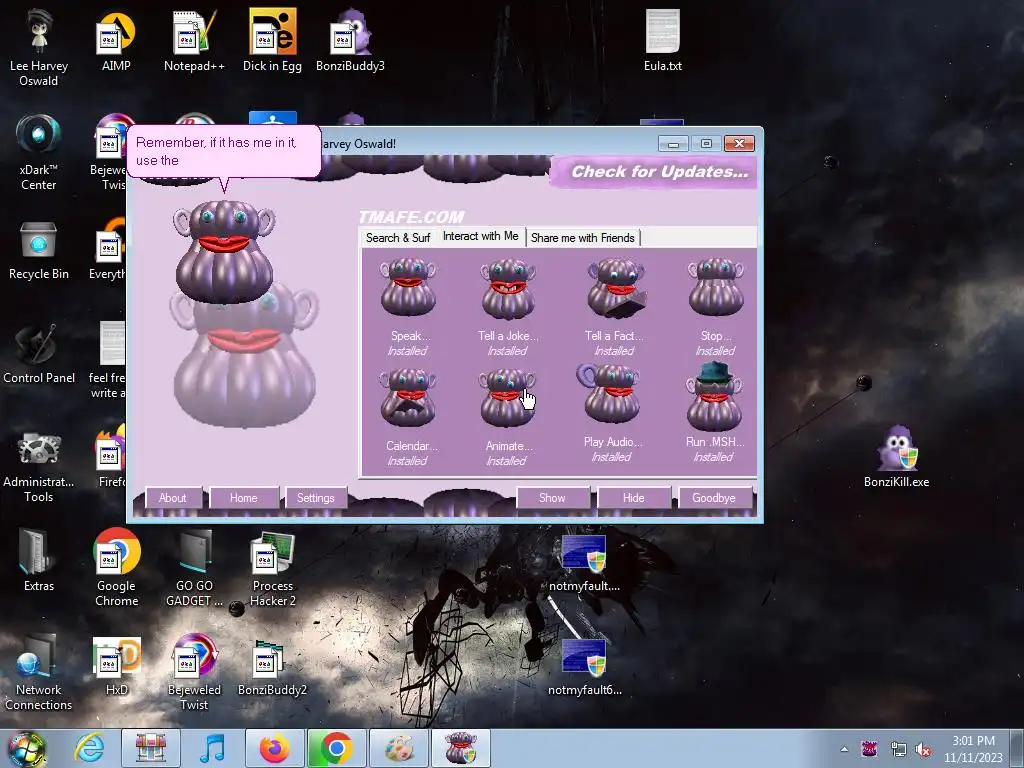This screenshot has width=1024, height=768.
Task: Click Bejeweled Twist icon in bottom row
Action: click(194, 672)
